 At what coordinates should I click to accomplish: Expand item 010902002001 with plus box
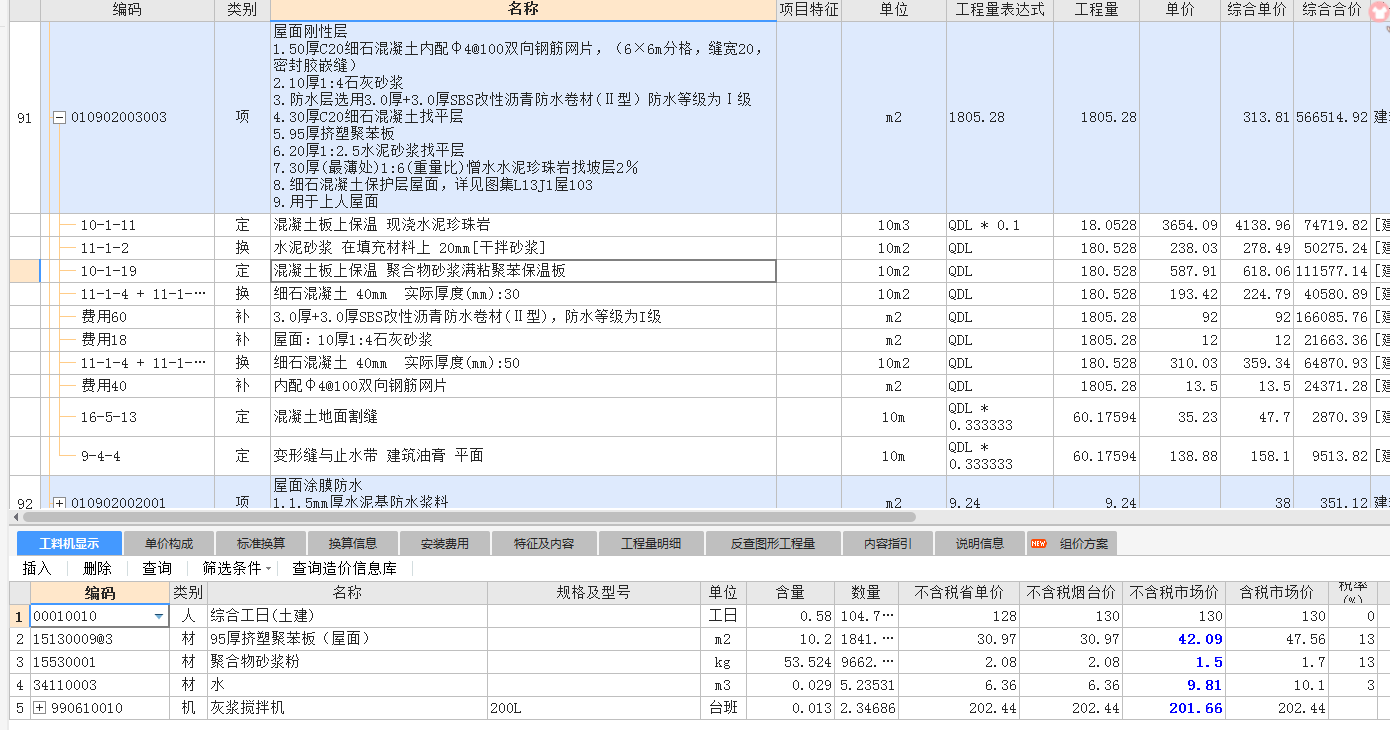coord(59,503)
